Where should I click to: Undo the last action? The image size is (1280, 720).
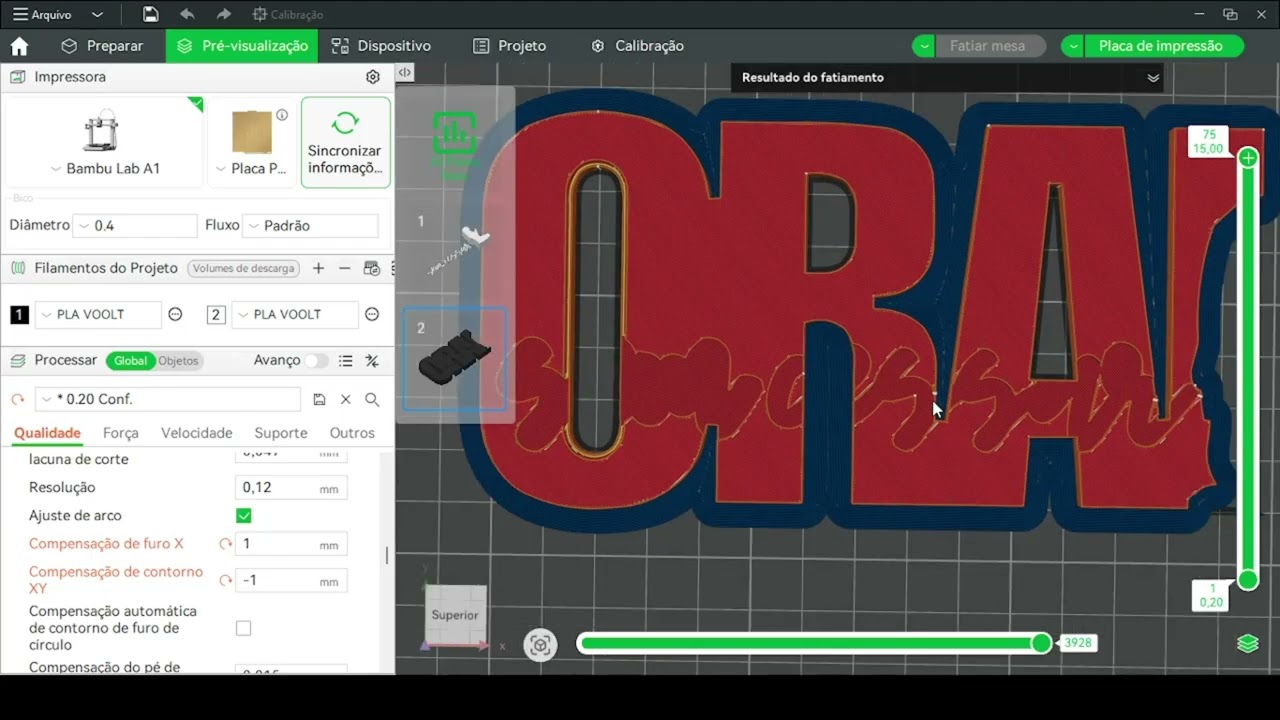coord(187,14)
